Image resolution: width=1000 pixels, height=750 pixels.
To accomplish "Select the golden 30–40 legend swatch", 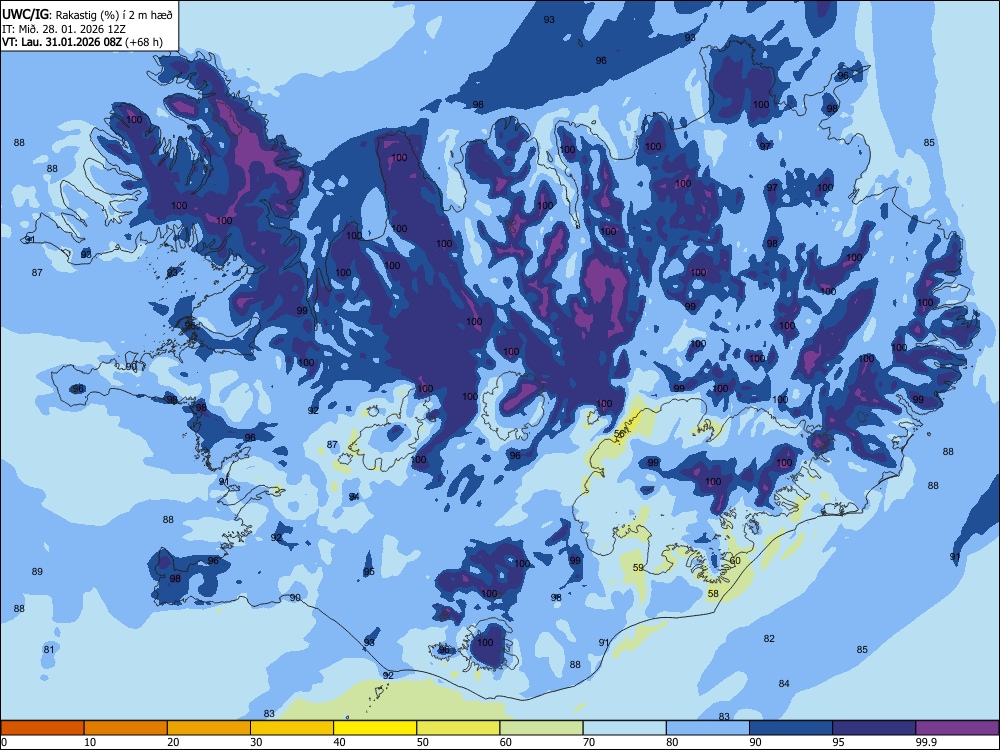I will 292,728.
